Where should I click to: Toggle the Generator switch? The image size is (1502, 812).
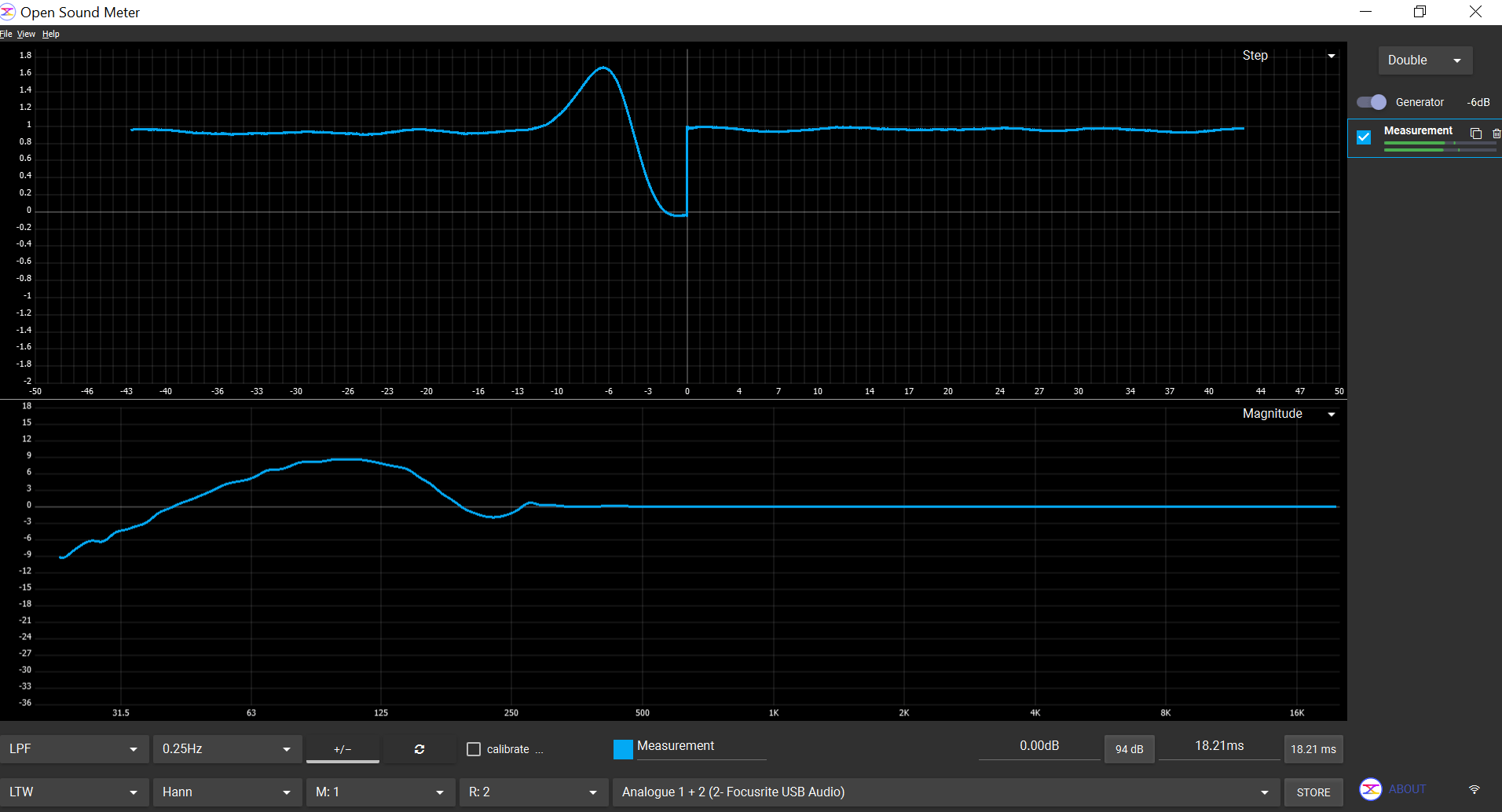[1372, 102]
